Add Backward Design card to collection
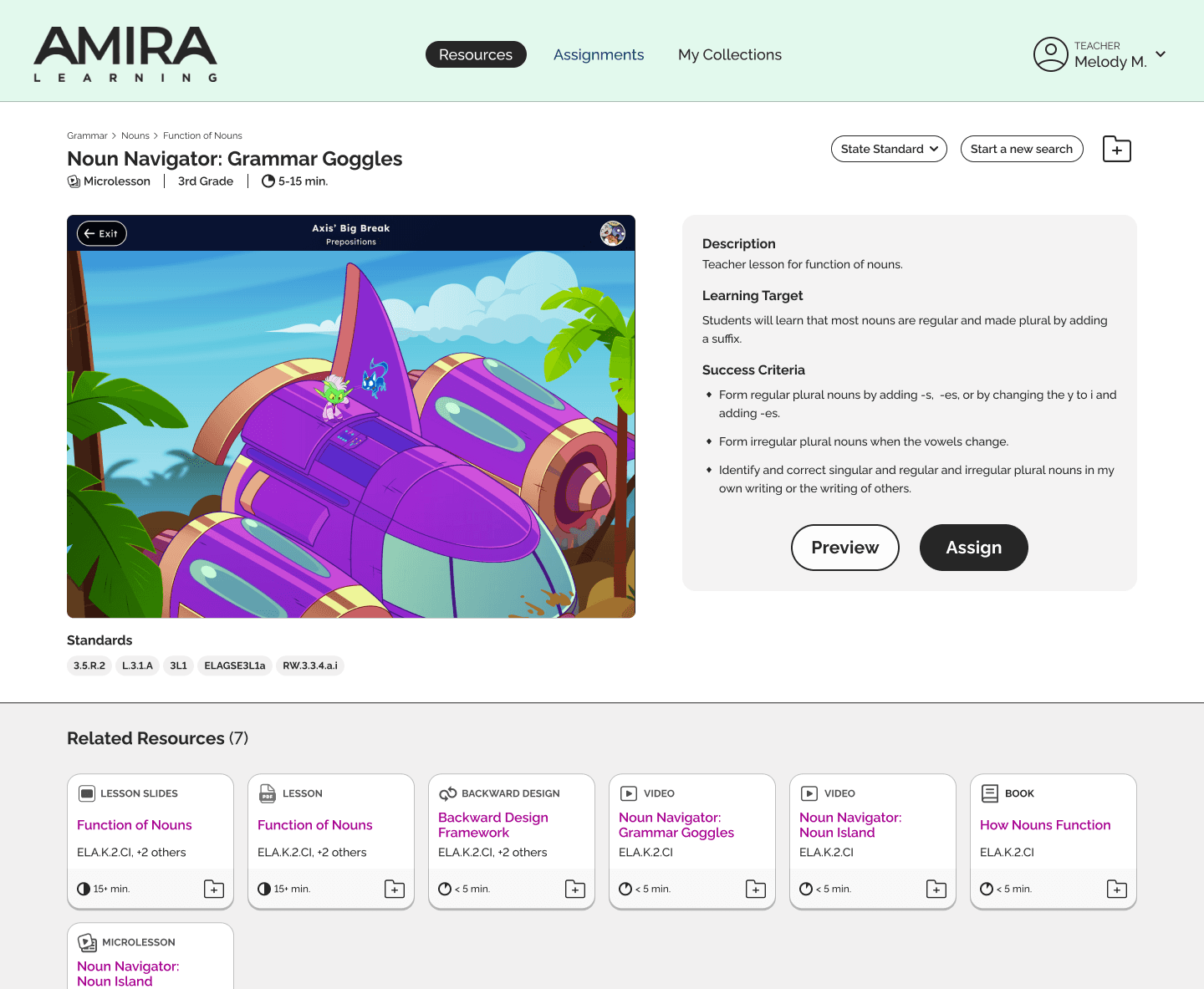This screenshot has width=1204, height=989. click(x=575, y=889)
